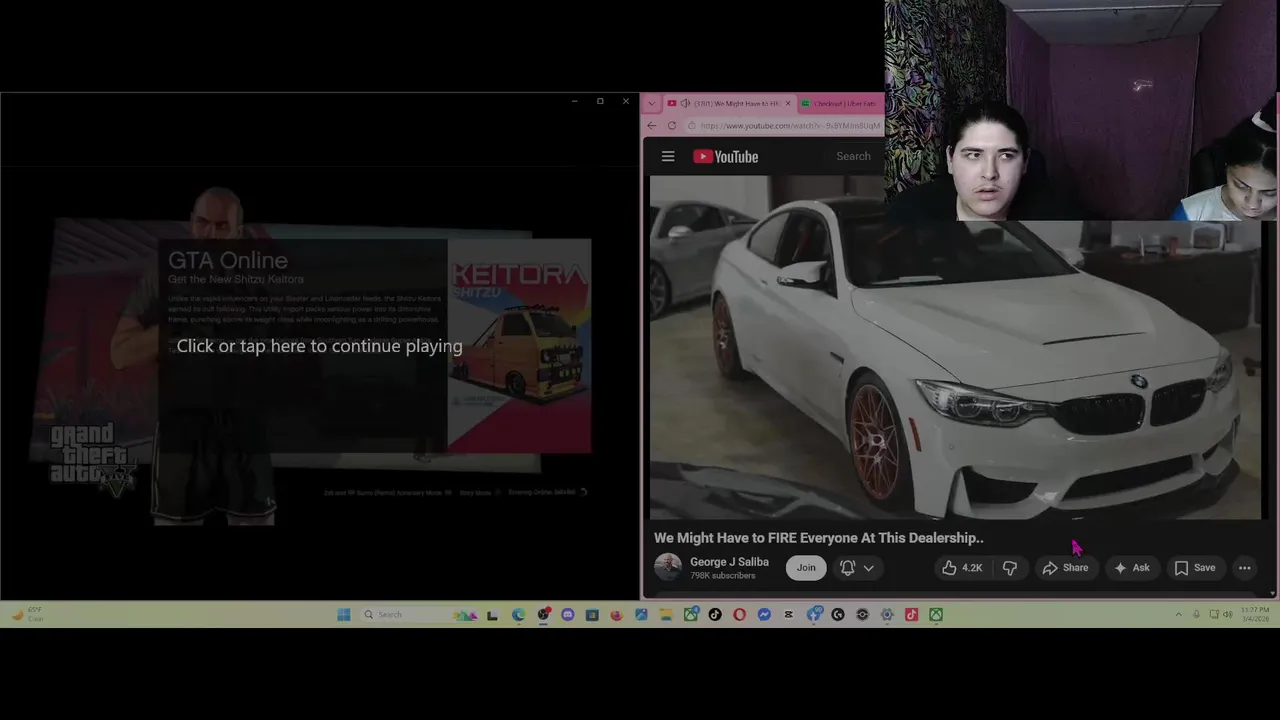Open the Logitech G Hub taskbar icon
The height and width of the screenshot is (720, 1280).
(838, 614)
